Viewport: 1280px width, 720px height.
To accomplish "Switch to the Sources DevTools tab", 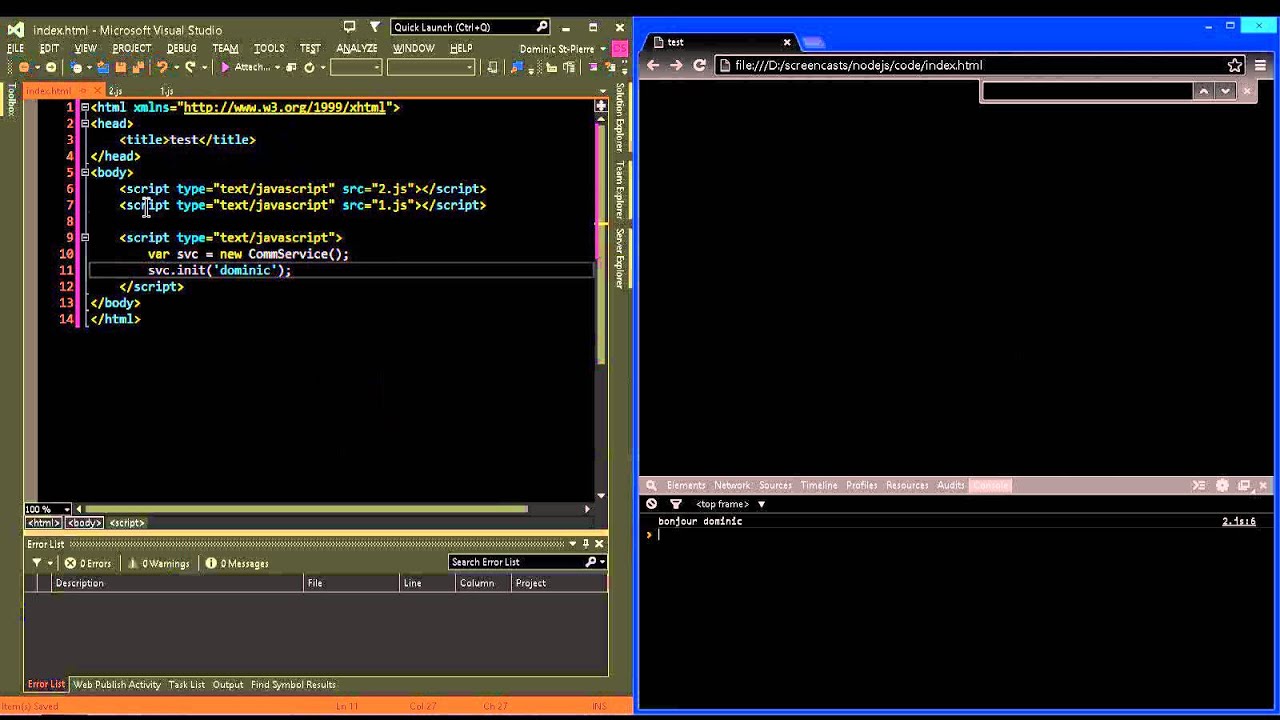I will click(x=775, y=485).
